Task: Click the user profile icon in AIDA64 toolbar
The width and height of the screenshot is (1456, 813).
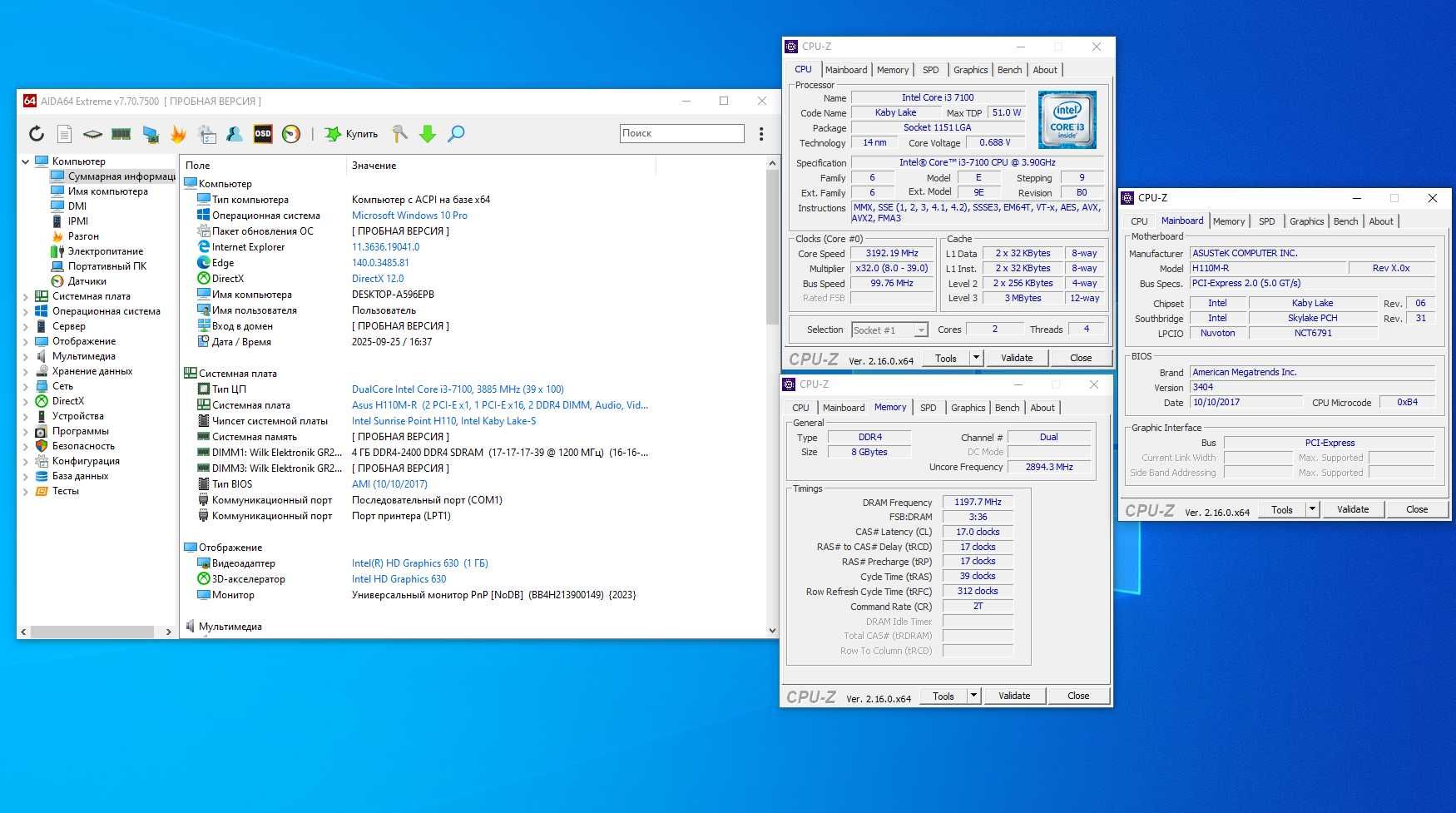Action: [235, 134]
